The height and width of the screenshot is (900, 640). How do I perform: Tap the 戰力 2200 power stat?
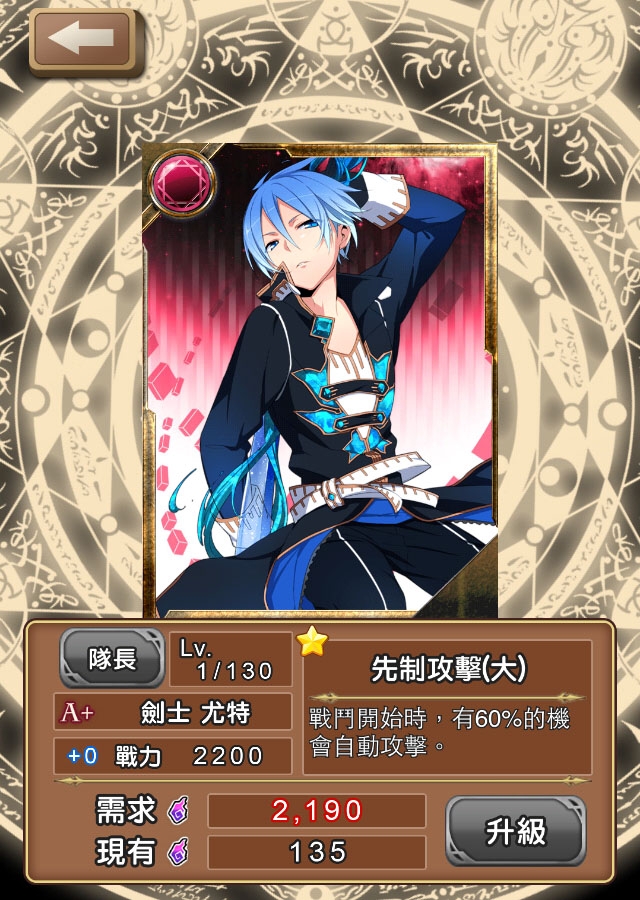point(189,756)
